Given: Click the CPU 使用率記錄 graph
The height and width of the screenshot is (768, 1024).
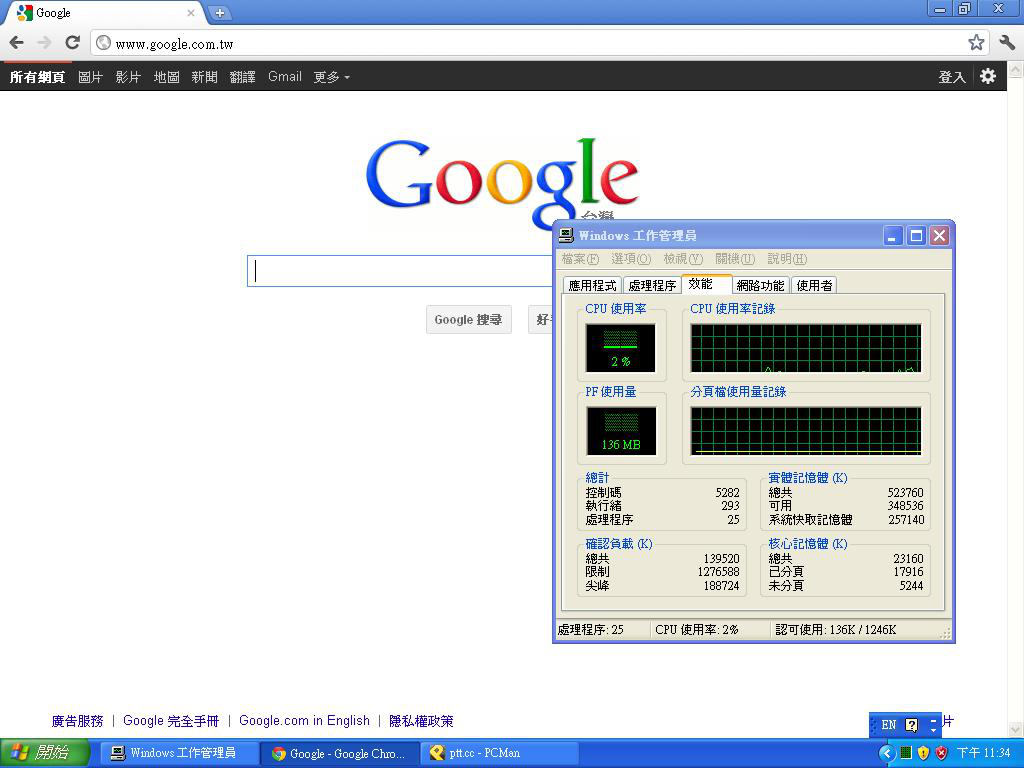Looking at the screenshot, I should point(806,348).
